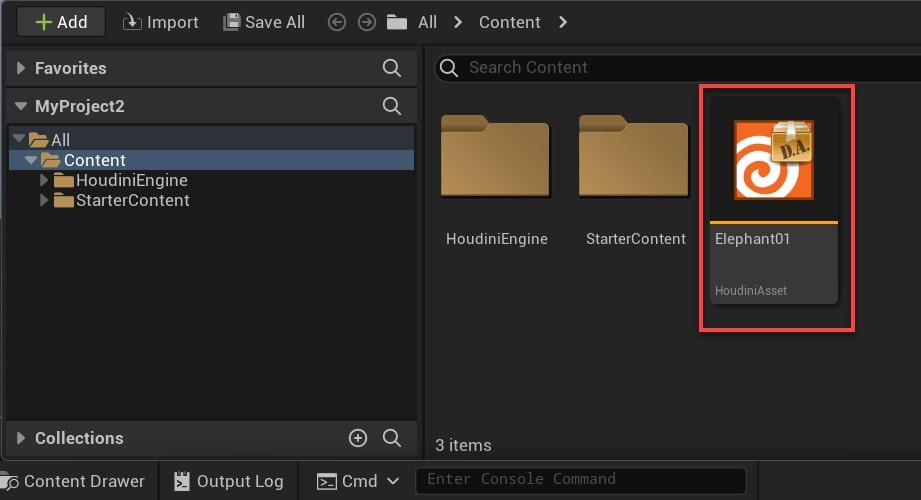This screenshot has width=921, height=500.
Task: Select the StarterContent folder thumbnail
Action: coord(633,156)
